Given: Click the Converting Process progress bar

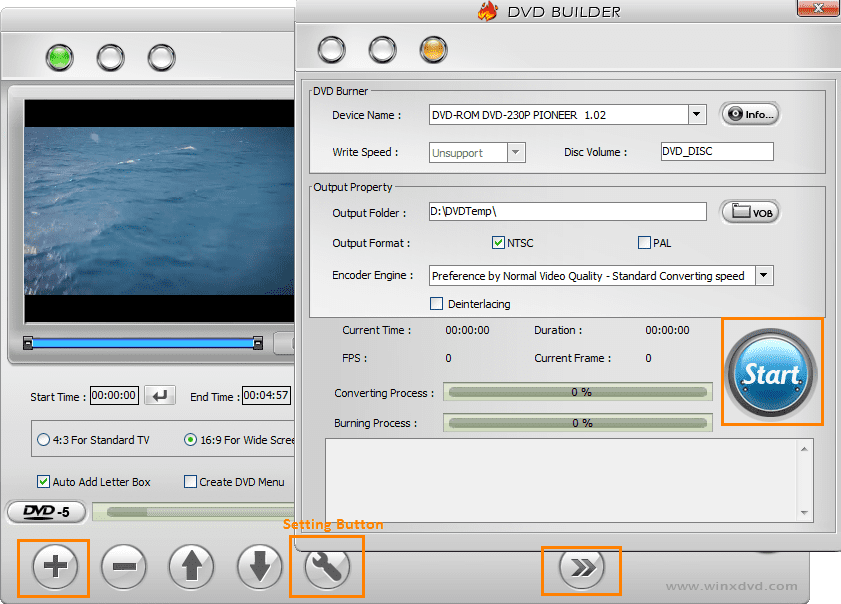Looking at the screenshot, I should (578, 392).
